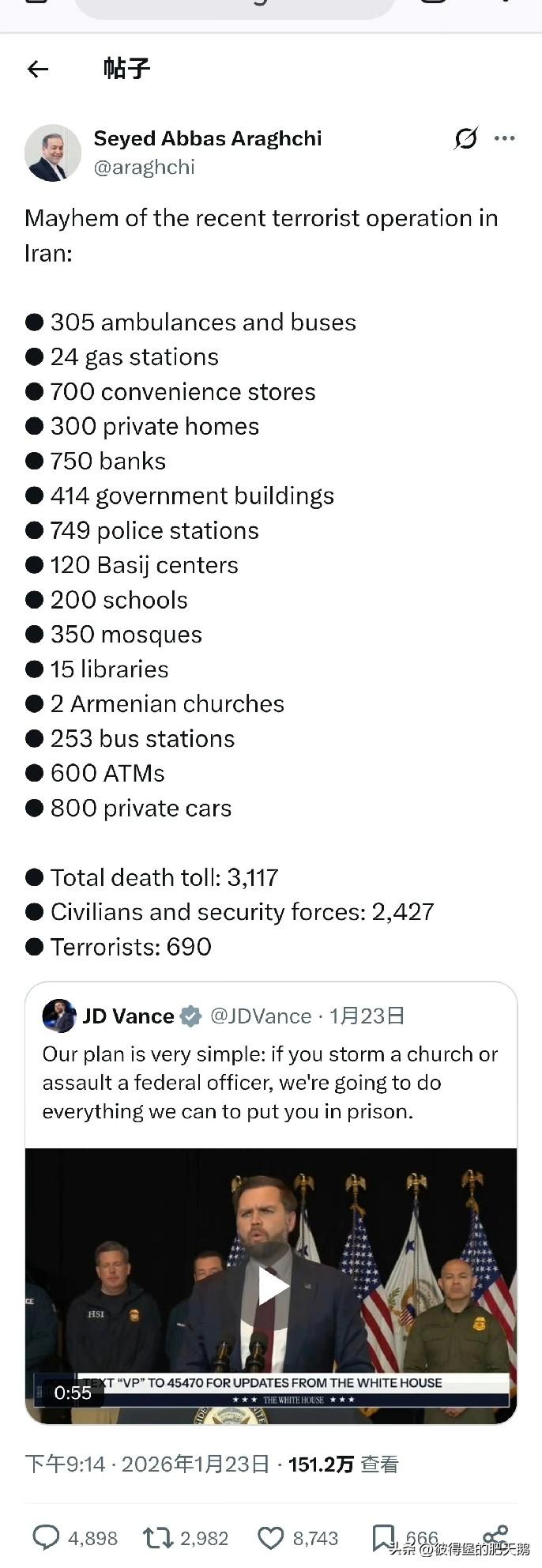Open the three-dot more options menu
Viewport: 542px width, 1568px height.
(x=504, y=138)
